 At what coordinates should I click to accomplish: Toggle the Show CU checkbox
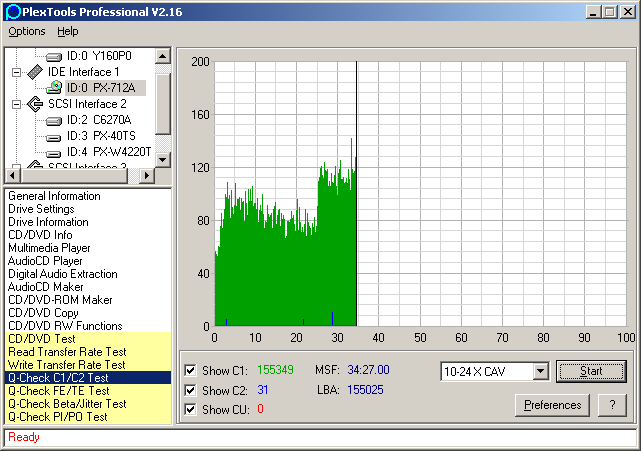[190, 409]
